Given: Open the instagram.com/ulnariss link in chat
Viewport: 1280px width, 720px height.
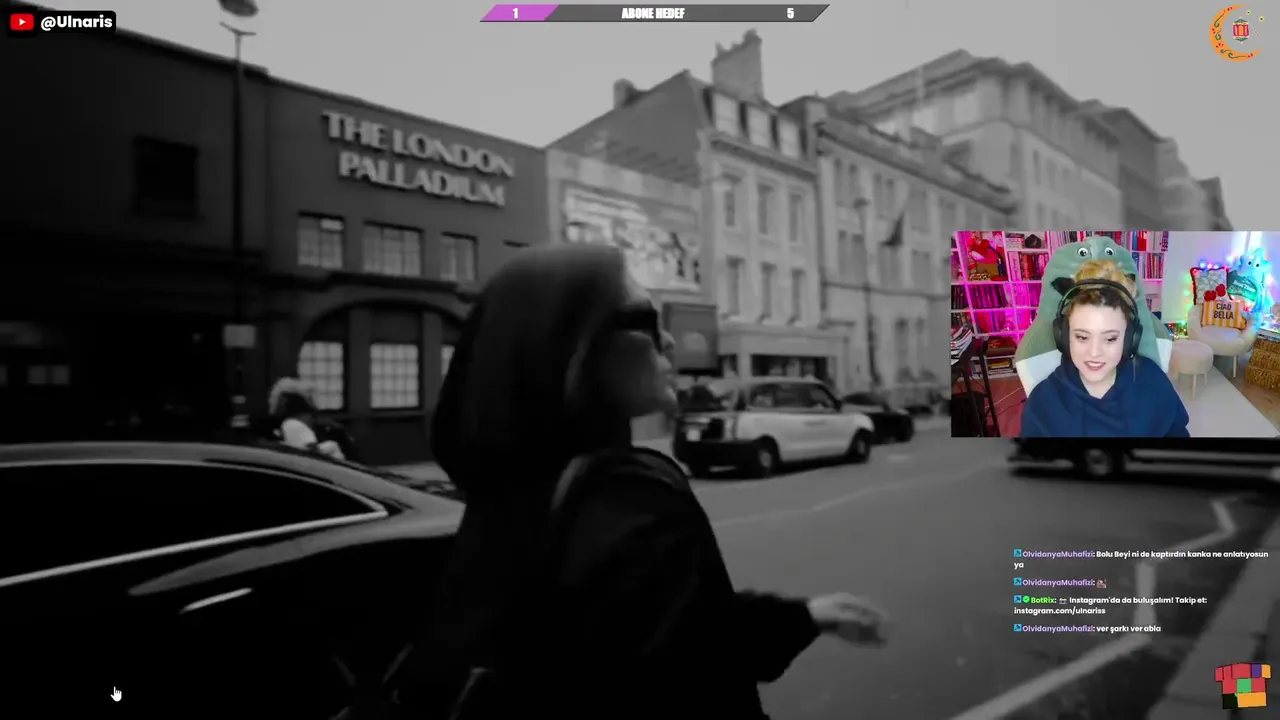Looking at the screenshot, I should coord(1059,610).
